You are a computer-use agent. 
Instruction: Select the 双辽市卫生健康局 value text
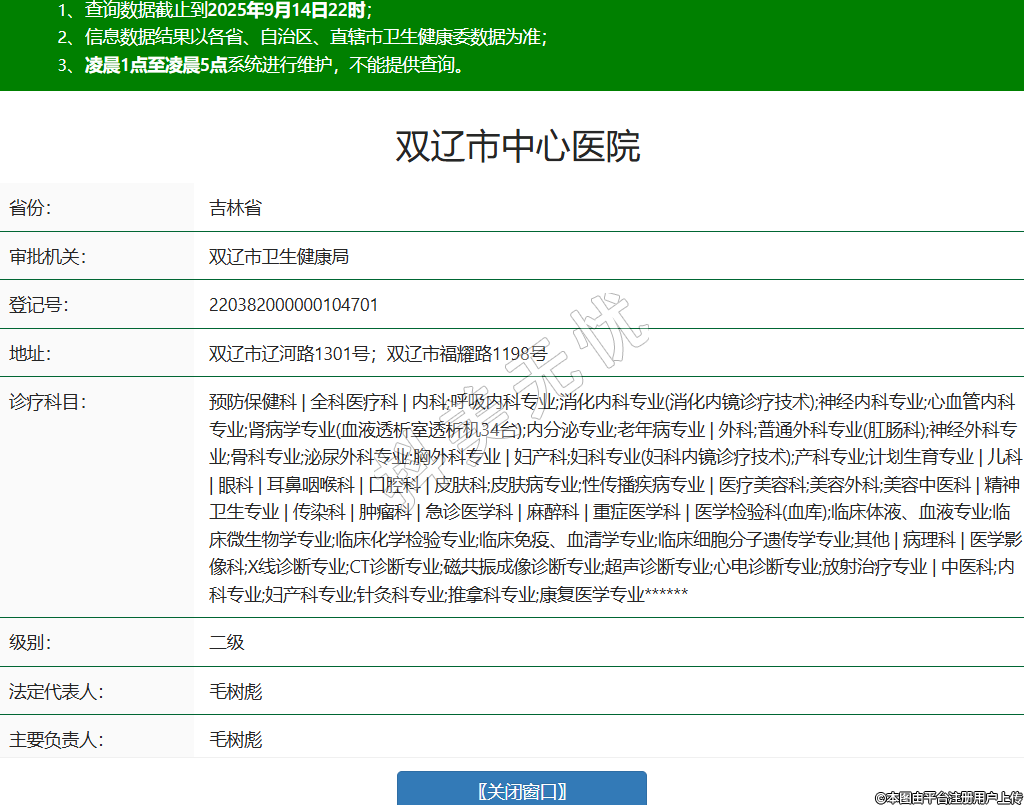[x=278, y=256]
